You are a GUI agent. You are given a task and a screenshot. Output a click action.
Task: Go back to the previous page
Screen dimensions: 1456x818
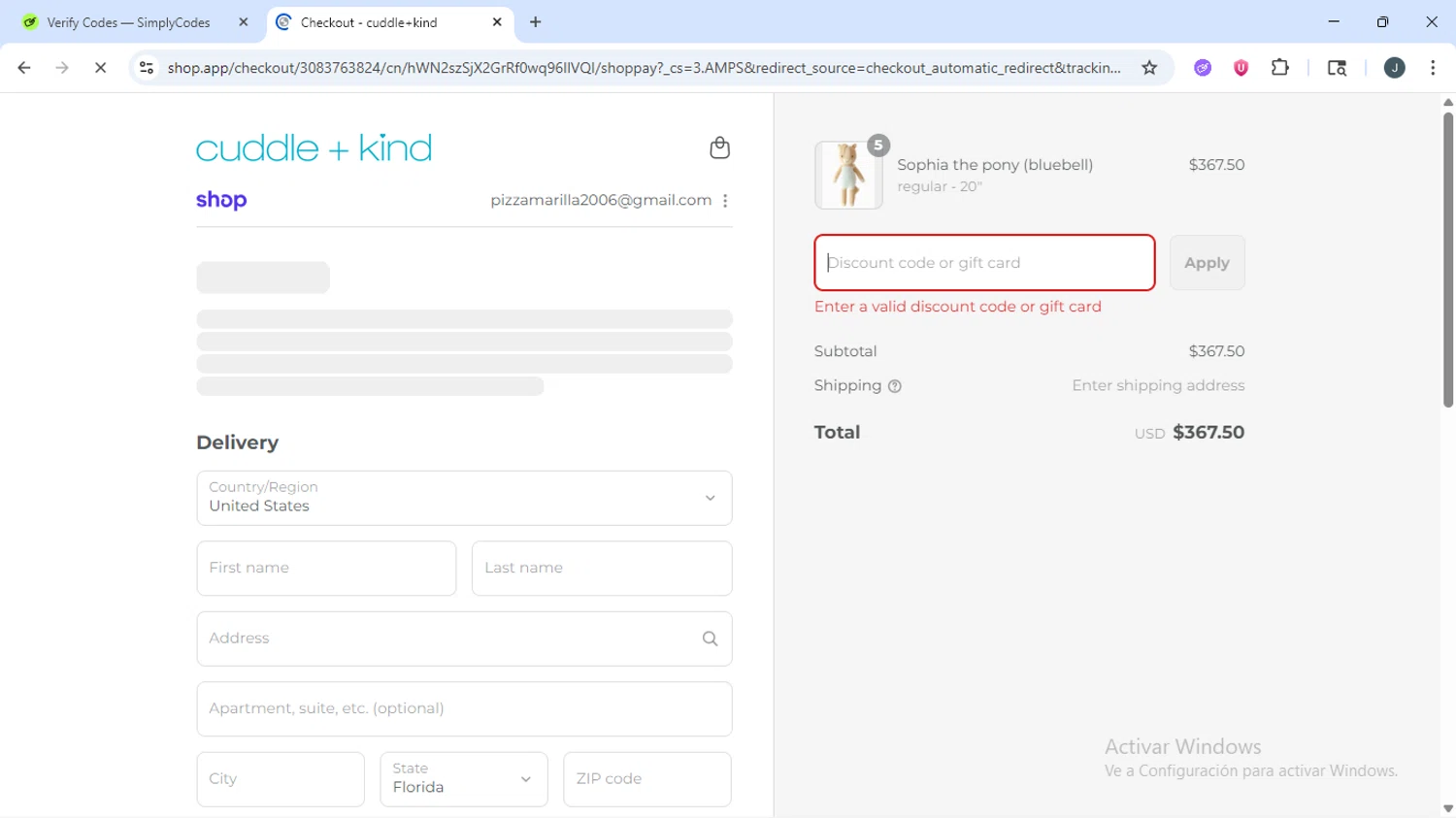point(24,68)
